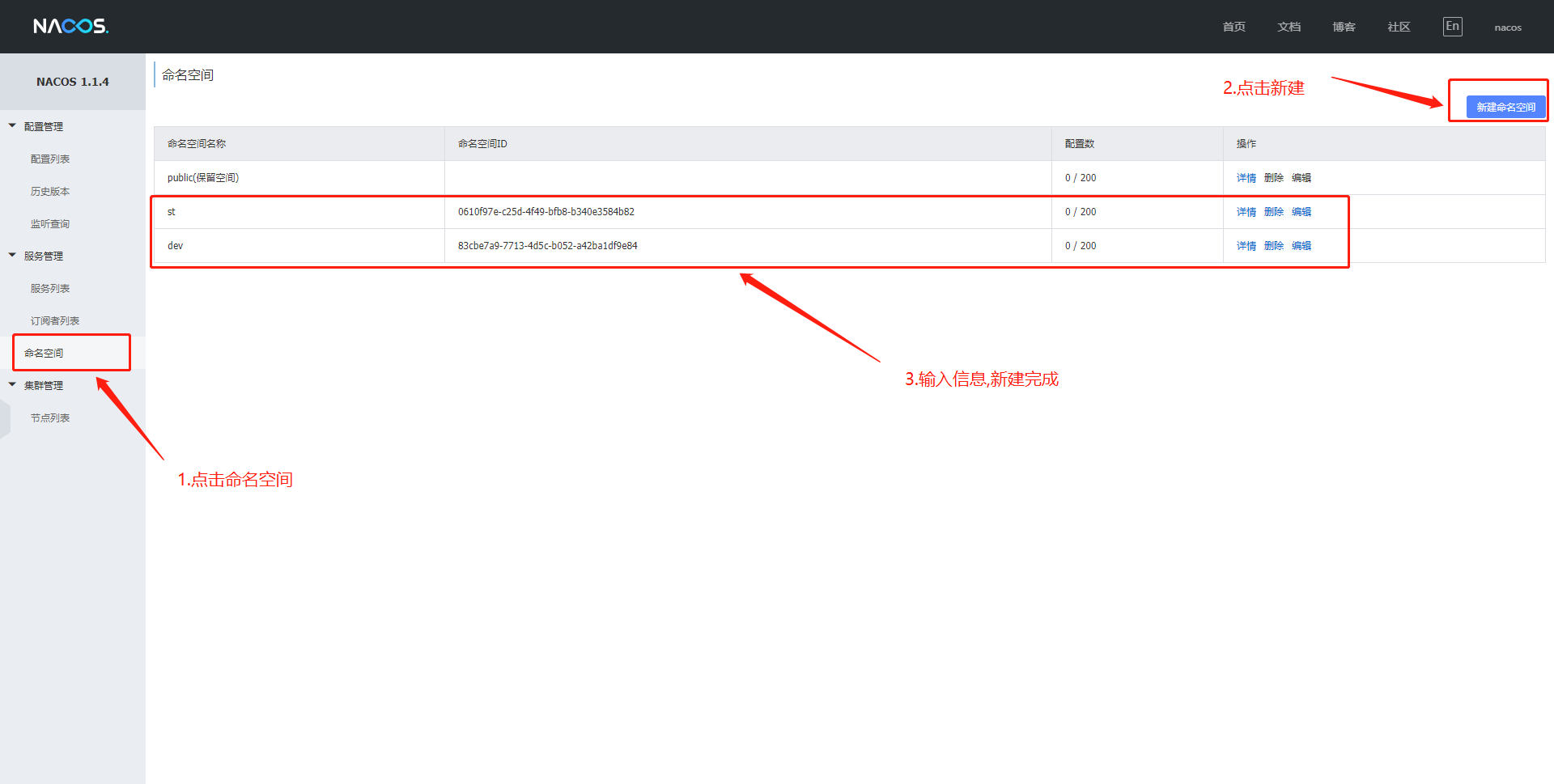The image size is (1554, 784).
Task: Open 服务列表 in the sidebar
Action: point(50,289)
